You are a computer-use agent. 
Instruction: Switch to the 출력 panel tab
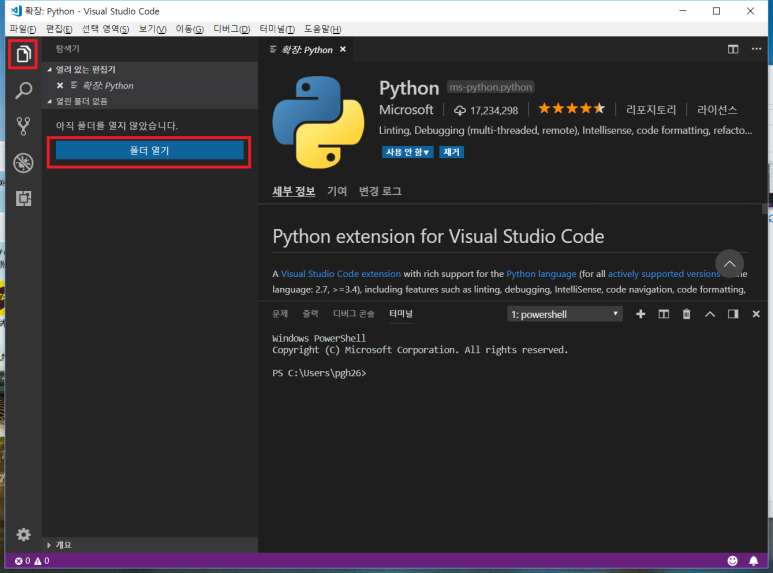311,314
